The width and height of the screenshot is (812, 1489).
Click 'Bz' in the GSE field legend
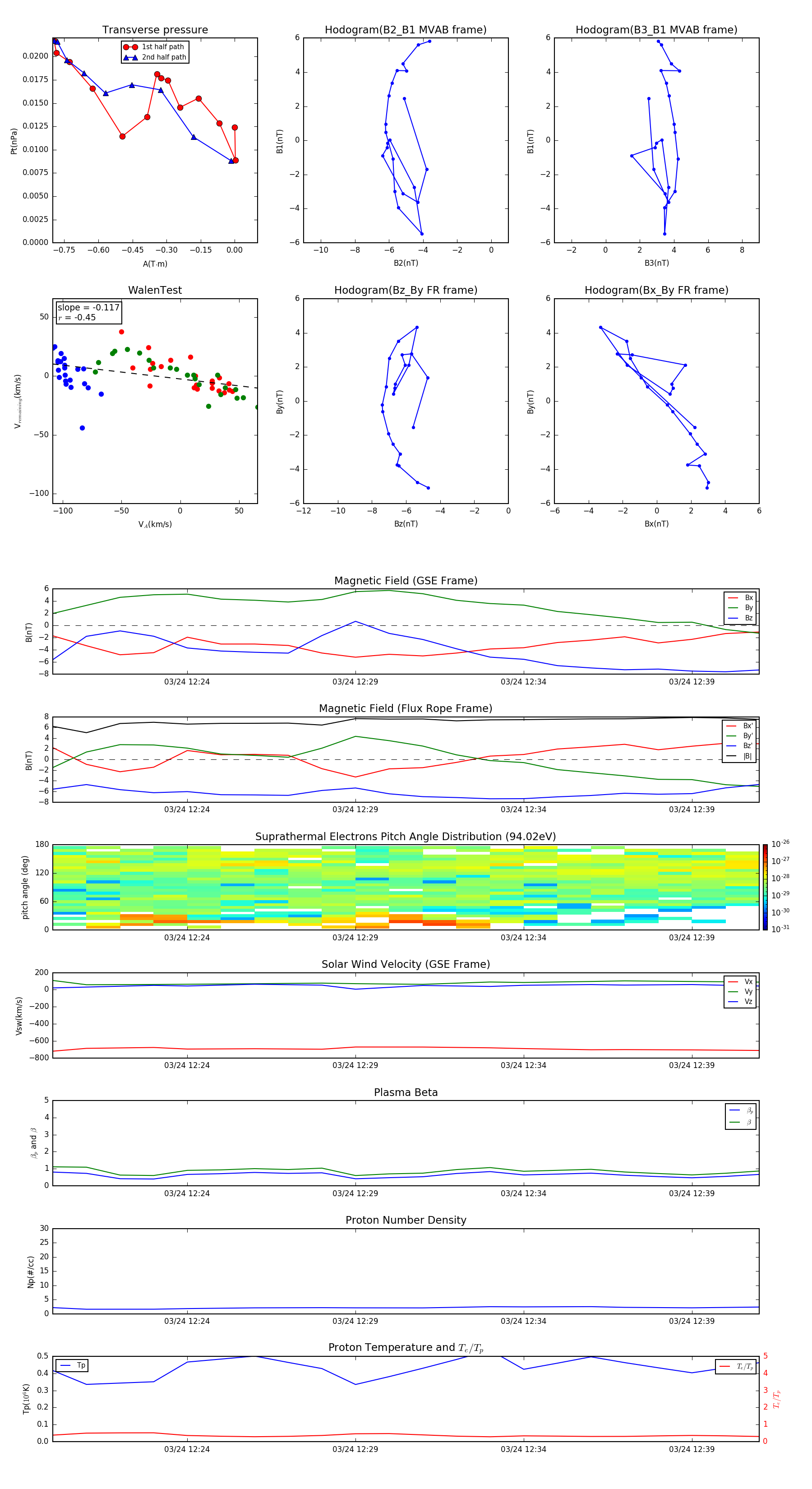pyautogui.click(x=749, y=618)
